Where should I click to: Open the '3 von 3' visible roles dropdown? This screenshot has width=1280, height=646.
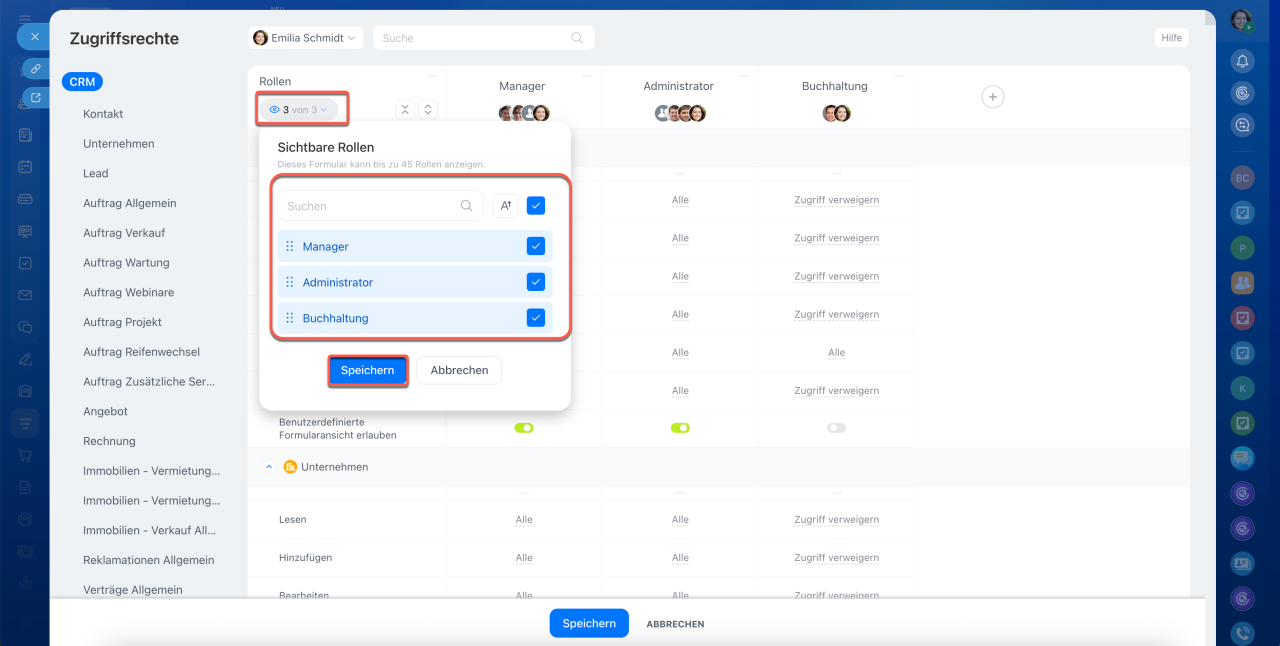tap(299, 110)
